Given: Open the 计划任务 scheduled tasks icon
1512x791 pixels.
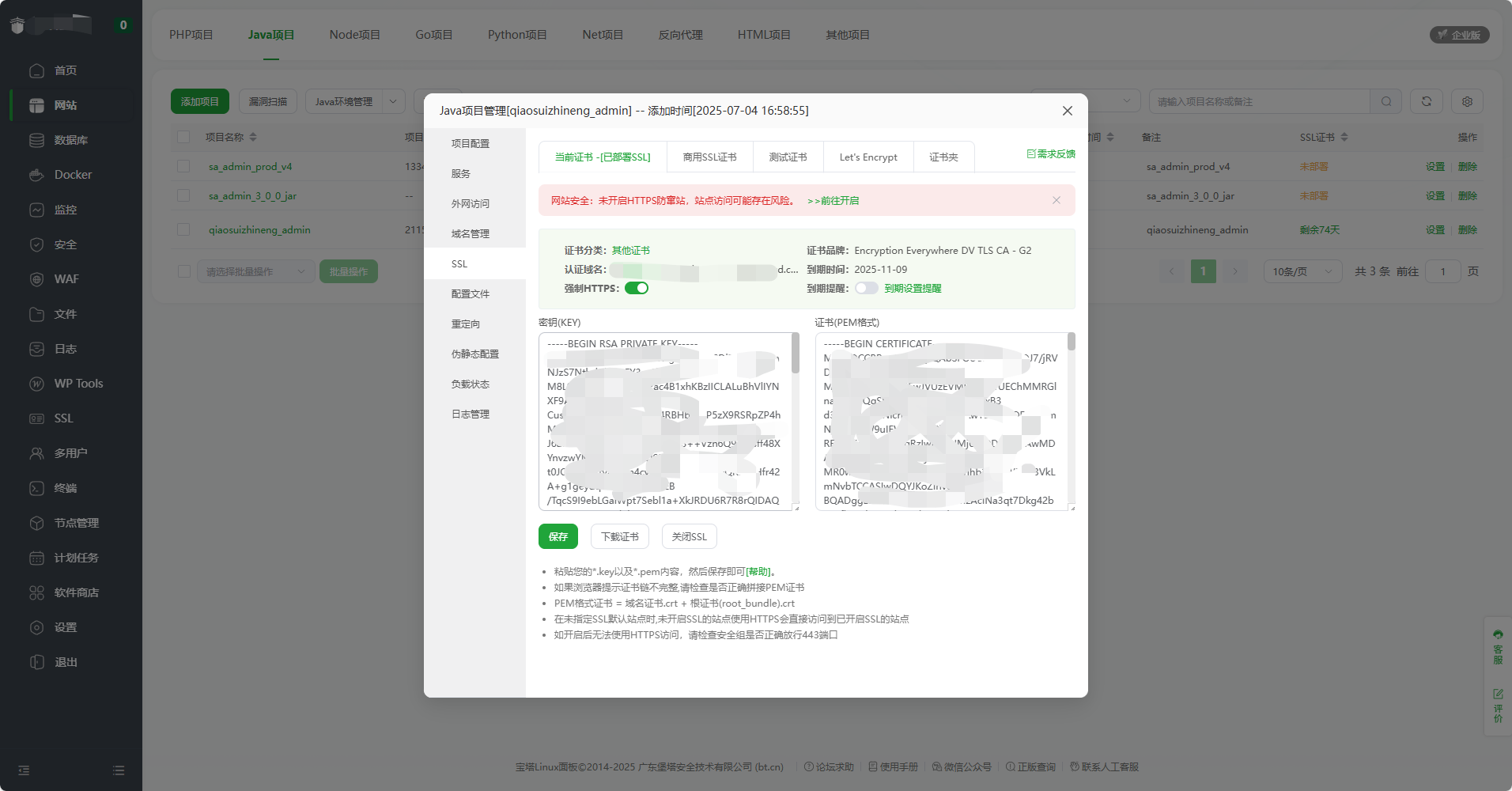Looking at the screenshot, I should (x=36, y=558).
